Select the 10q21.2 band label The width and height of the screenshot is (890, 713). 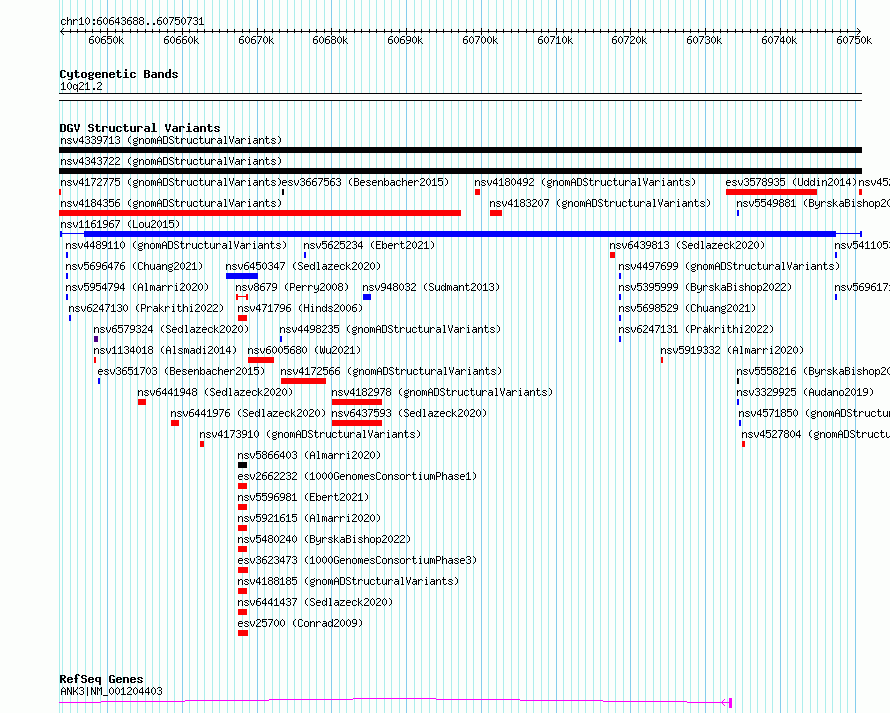81,86
